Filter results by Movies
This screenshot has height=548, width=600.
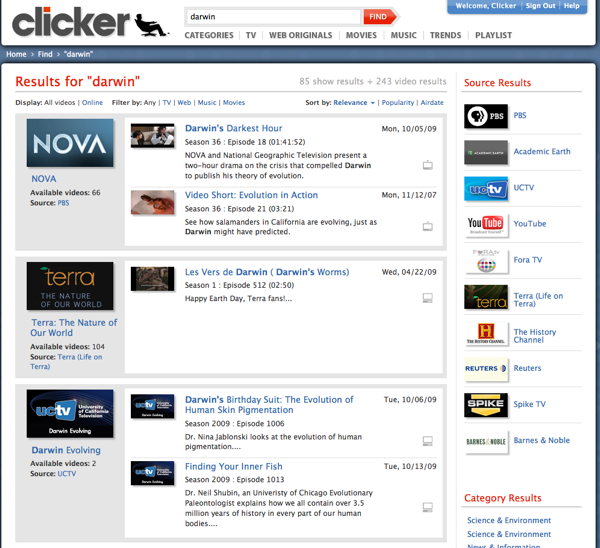click(x=234, y=103)
